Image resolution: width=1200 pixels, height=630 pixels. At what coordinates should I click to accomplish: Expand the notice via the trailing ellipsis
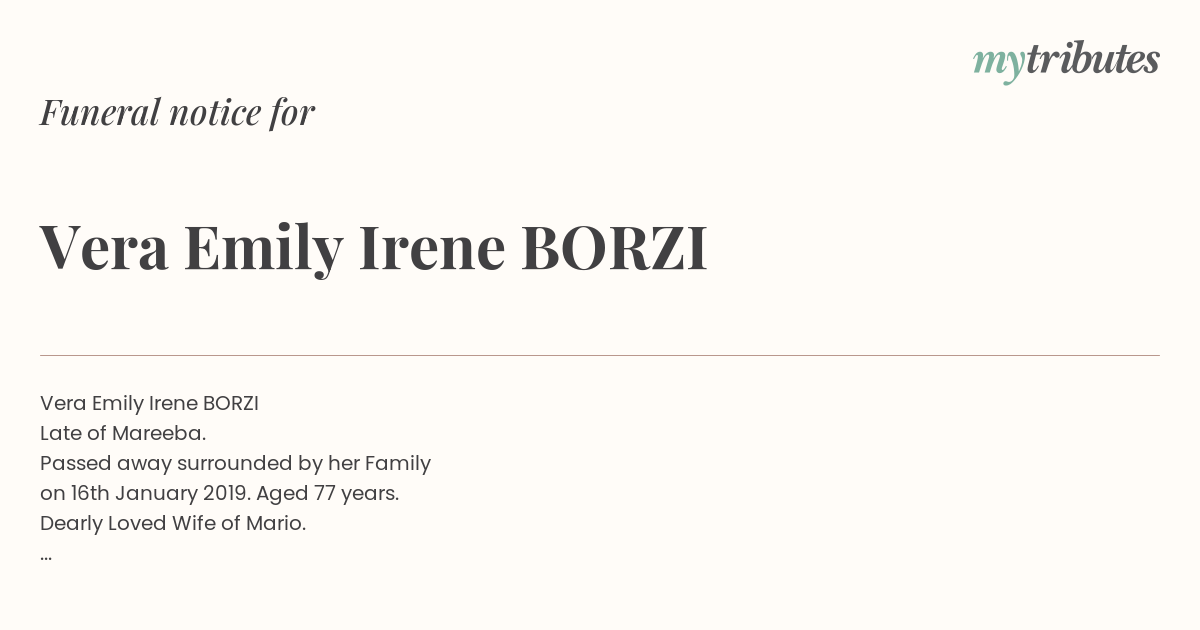pyautogui.click(x=46, y=556)
